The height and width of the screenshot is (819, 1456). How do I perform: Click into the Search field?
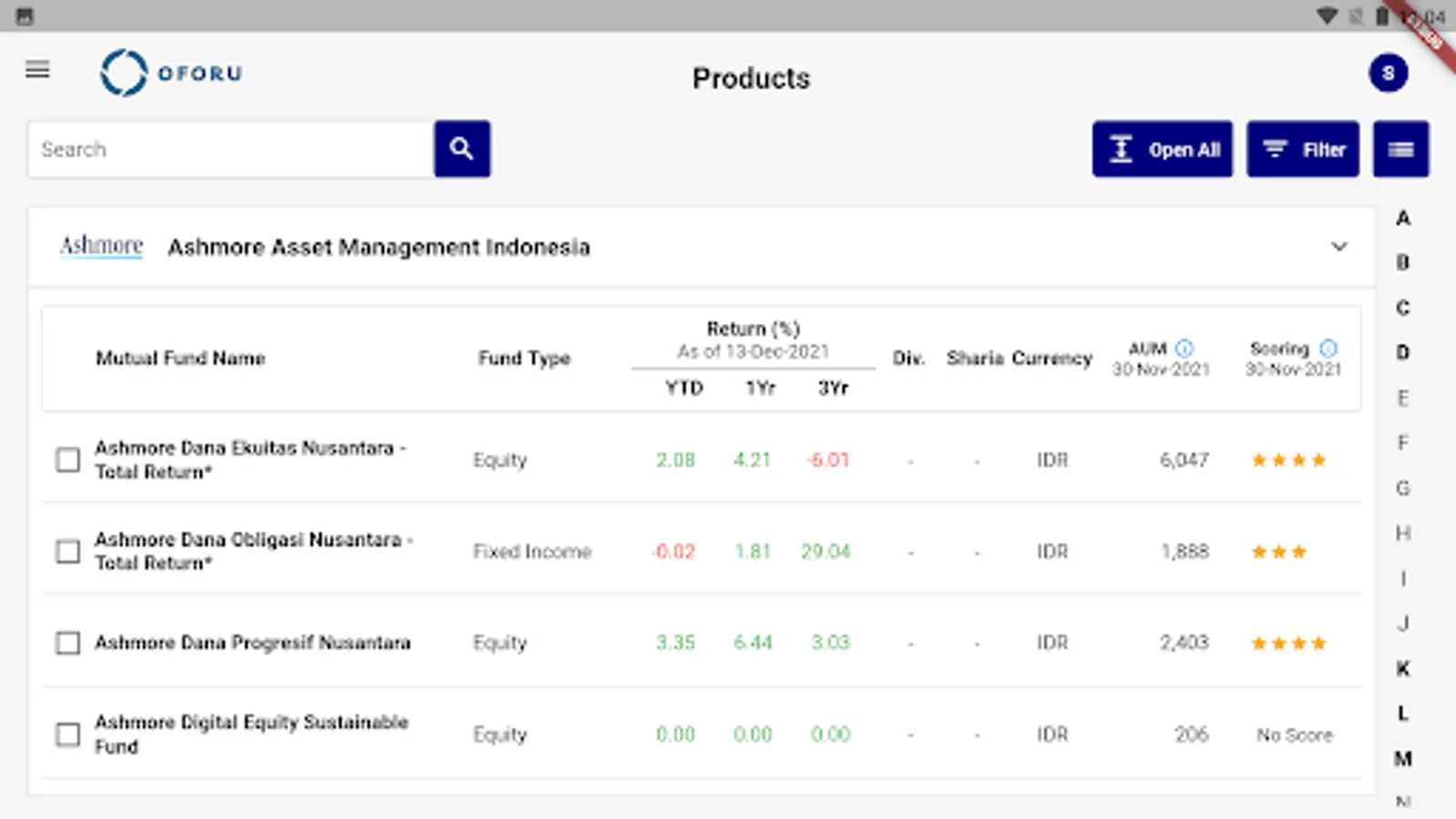coord(231,149)
